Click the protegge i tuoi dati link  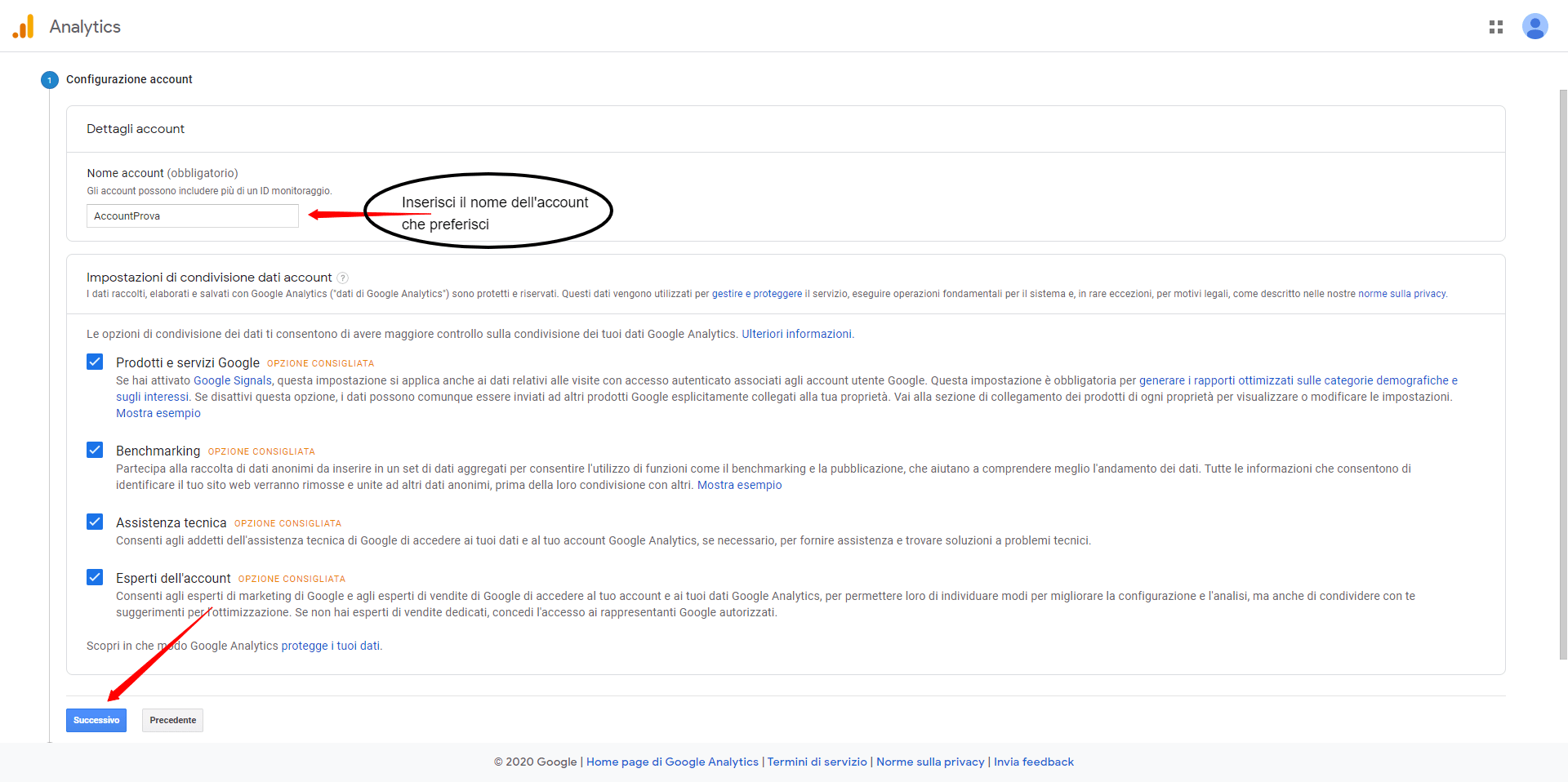tap(331, 646)
